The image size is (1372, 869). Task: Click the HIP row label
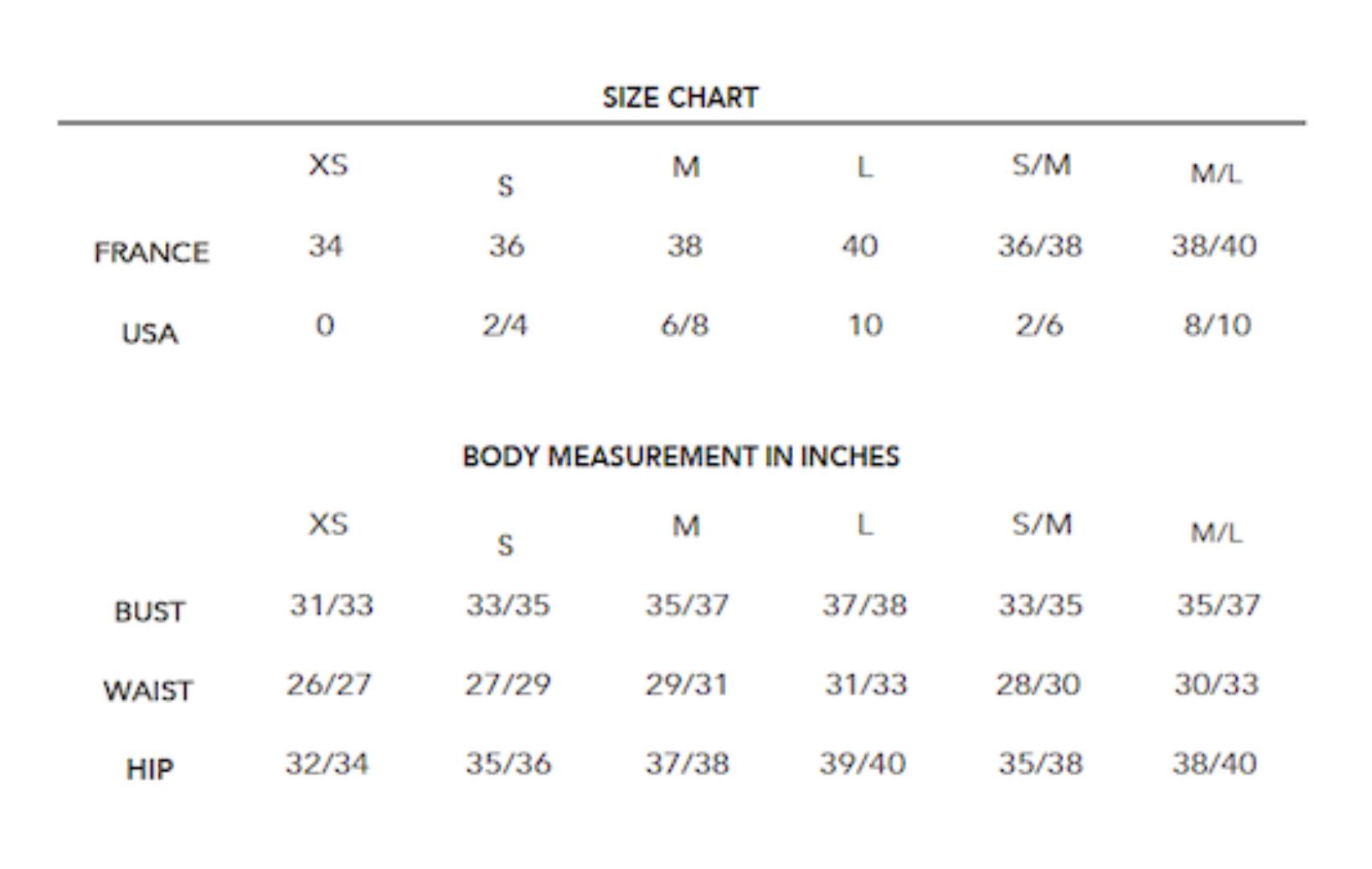[149, 769]
